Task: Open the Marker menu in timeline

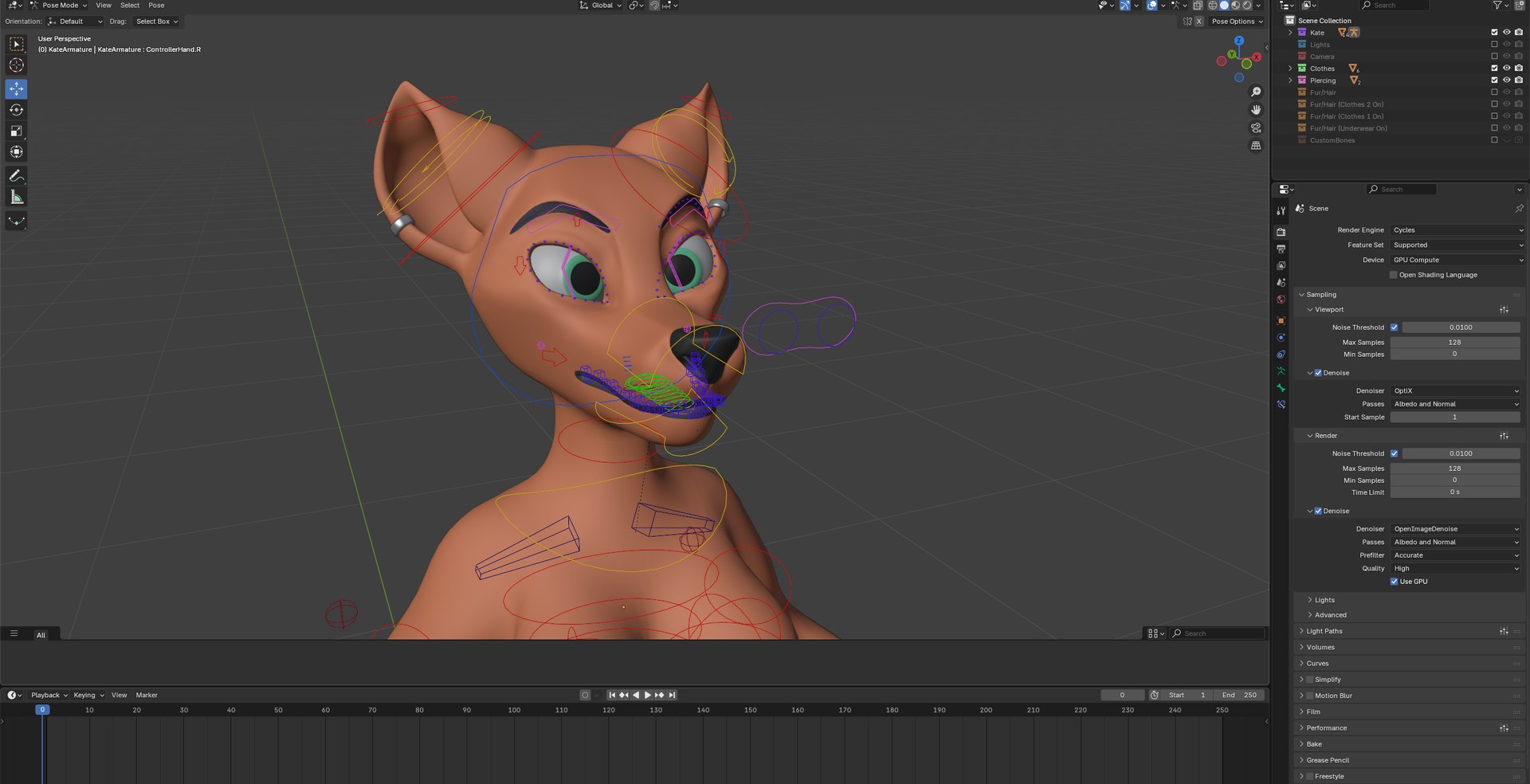Action: [147, 696]
